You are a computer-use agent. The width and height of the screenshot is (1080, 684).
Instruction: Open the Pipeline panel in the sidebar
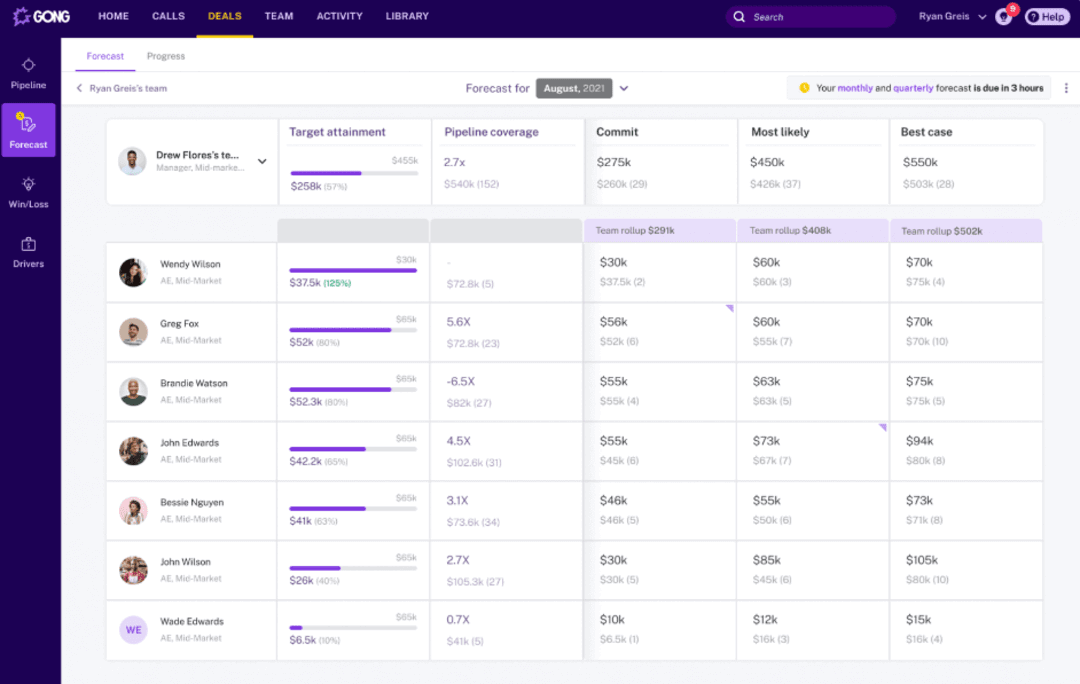28,72
